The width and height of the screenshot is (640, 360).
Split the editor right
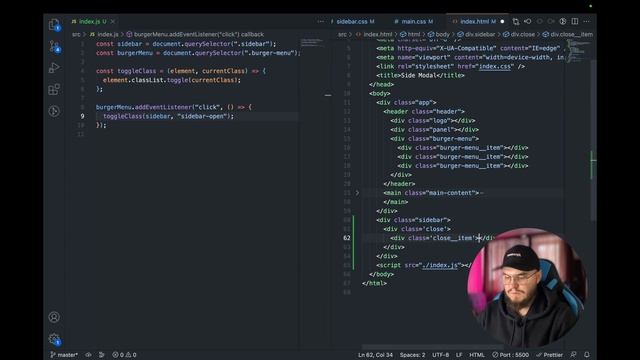(x=575, y=21)
